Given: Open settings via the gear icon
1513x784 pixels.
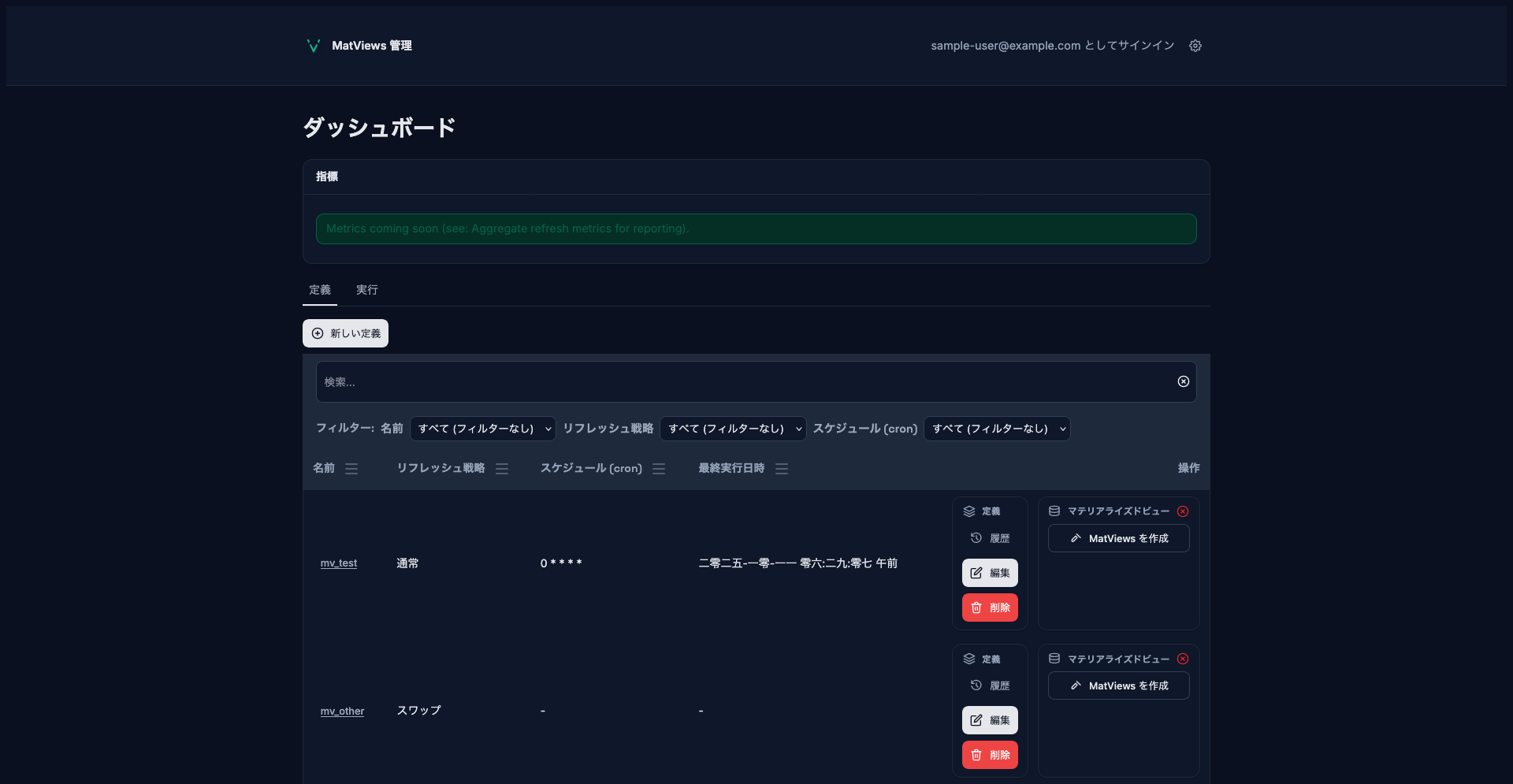Looking at the screenshot, I should [x=1195, y=46].
